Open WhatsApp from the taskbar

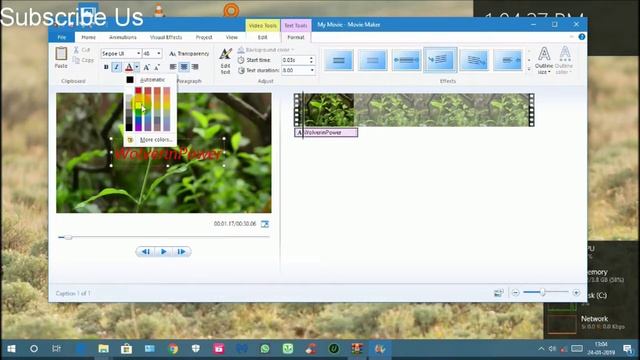pyautogui.click(x=265, y=349)
